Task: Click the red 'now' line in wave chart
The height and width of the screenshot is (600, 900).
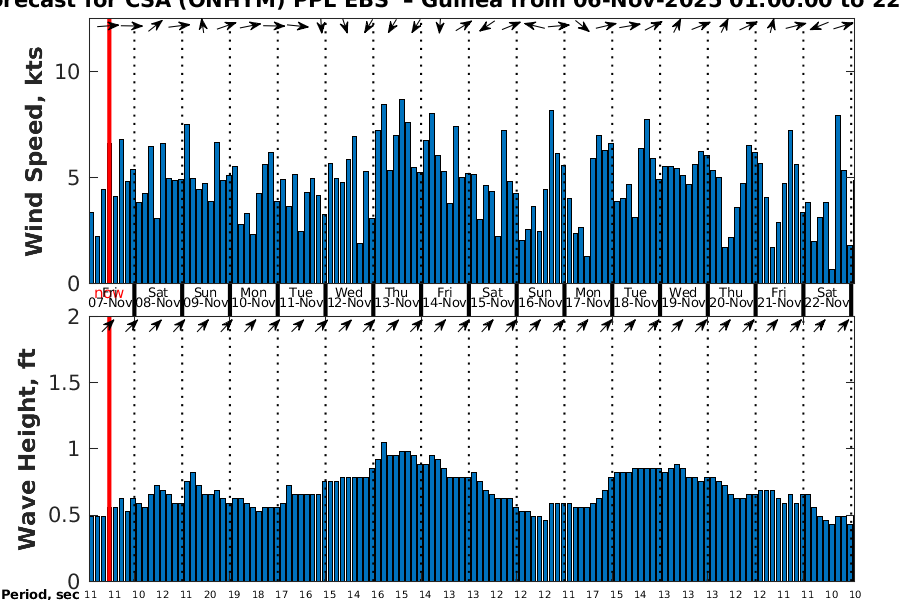Action: pyautogui.click(x=108, y=450)
